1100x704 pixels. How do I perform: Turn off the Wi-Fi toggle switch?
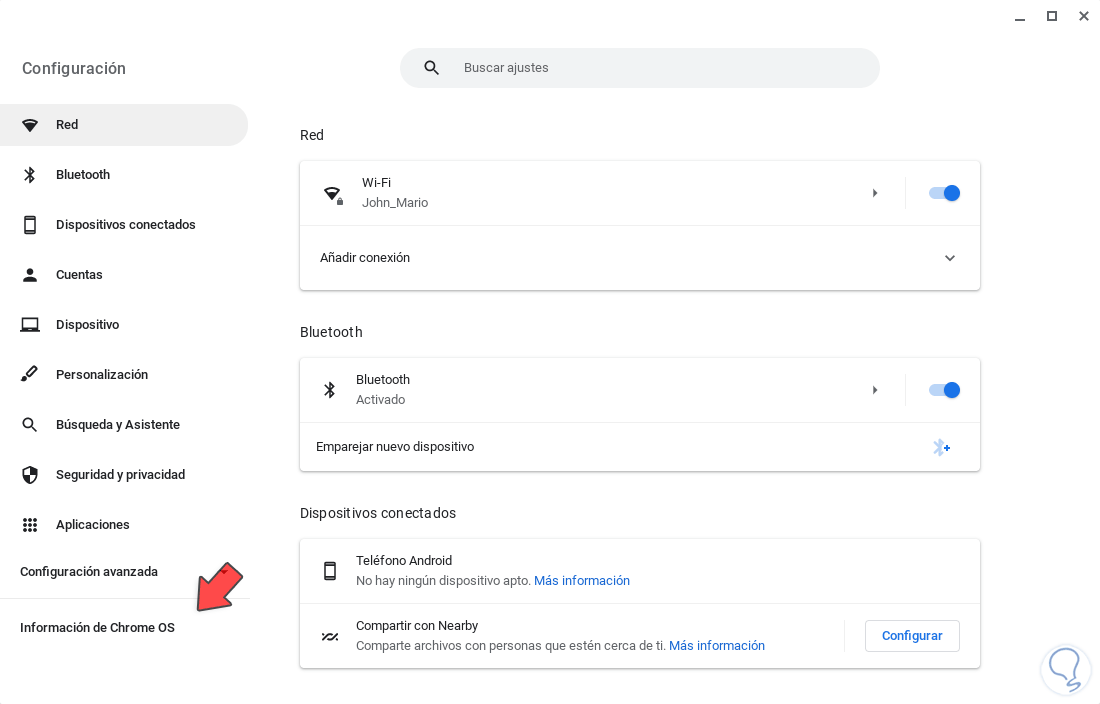944,193
